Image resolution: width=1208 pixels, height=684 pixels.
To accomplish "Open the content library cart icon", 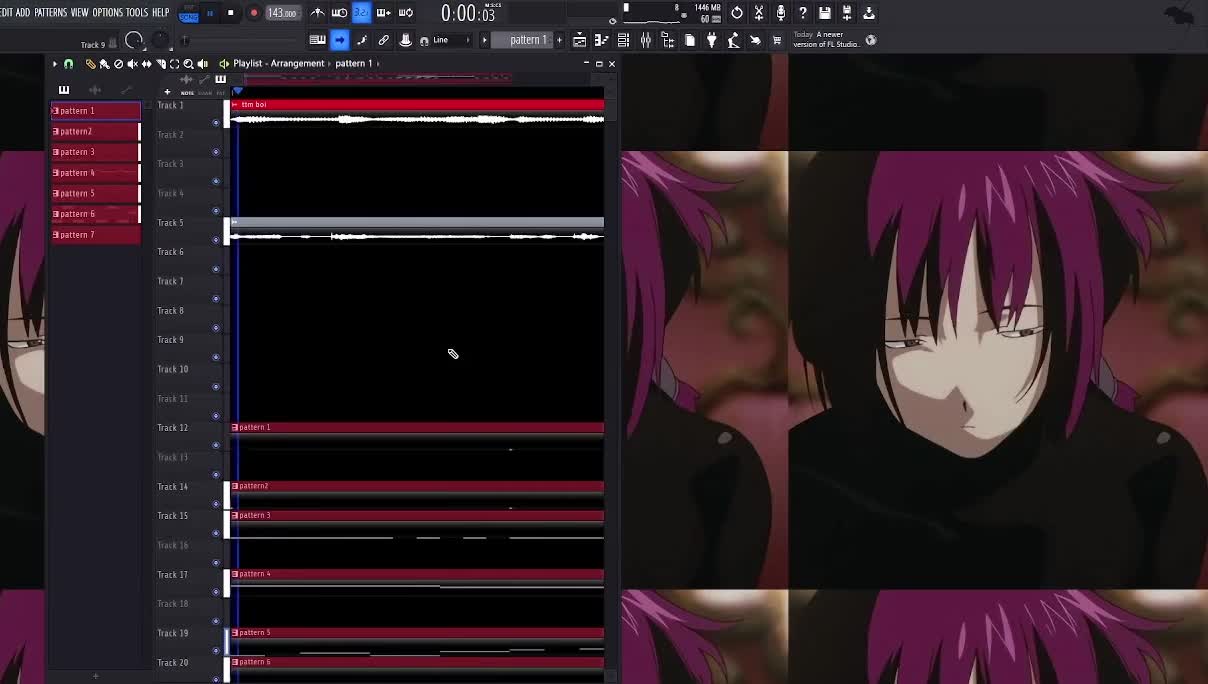I will pyautogui.click(x=777, y=40).
